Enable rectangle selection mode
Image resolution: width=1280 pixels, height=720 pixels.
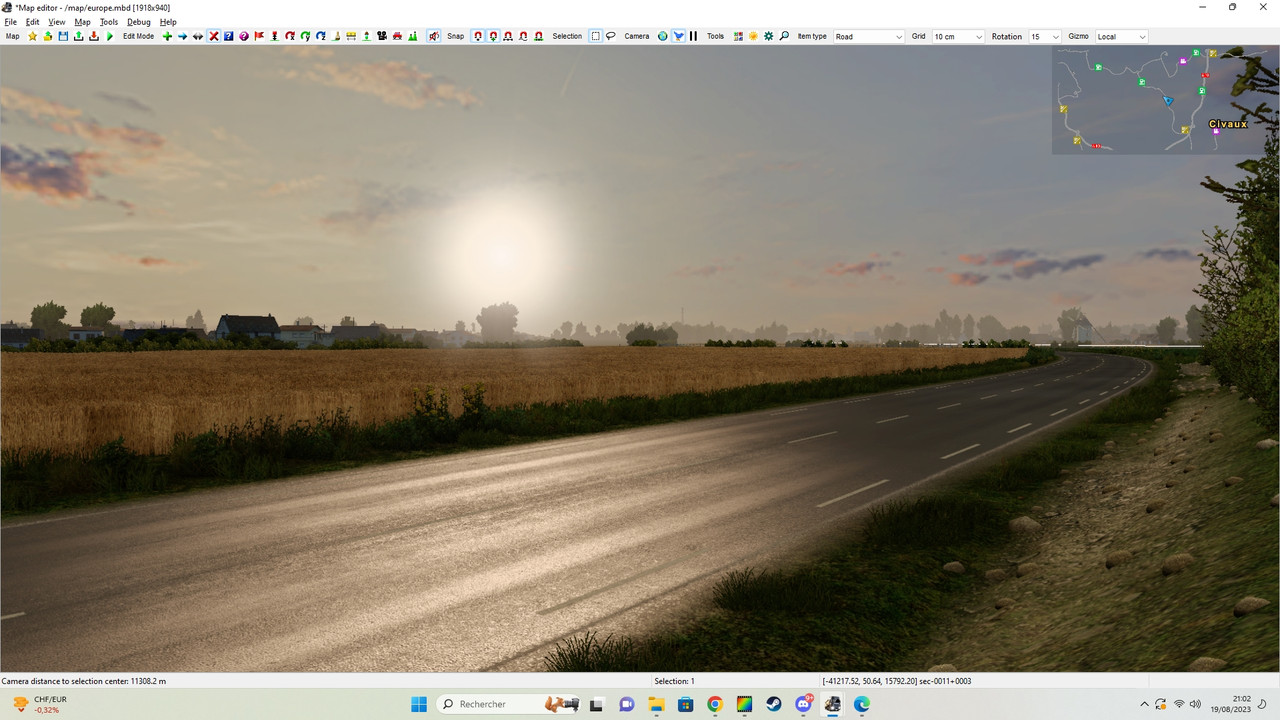tap(596, 36)
